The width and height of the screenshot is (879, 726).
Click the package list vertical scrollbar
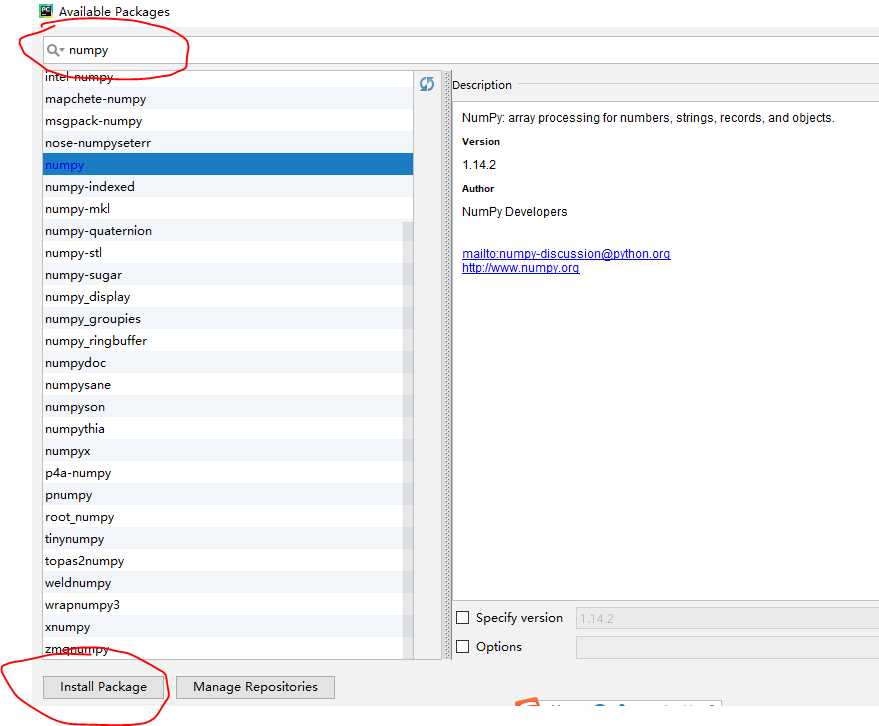point(408,440)
